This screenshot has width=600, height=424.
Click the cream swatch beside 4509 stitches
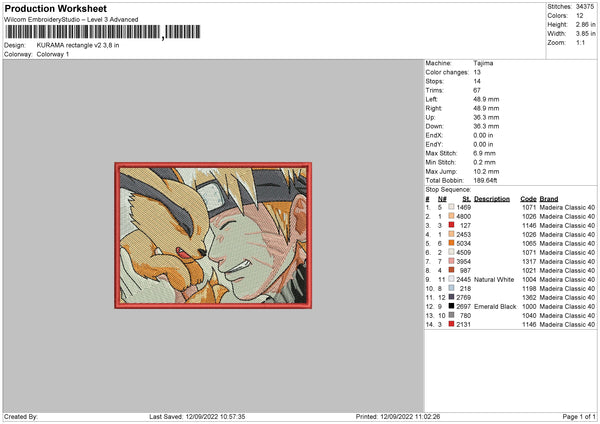point(452,252)
